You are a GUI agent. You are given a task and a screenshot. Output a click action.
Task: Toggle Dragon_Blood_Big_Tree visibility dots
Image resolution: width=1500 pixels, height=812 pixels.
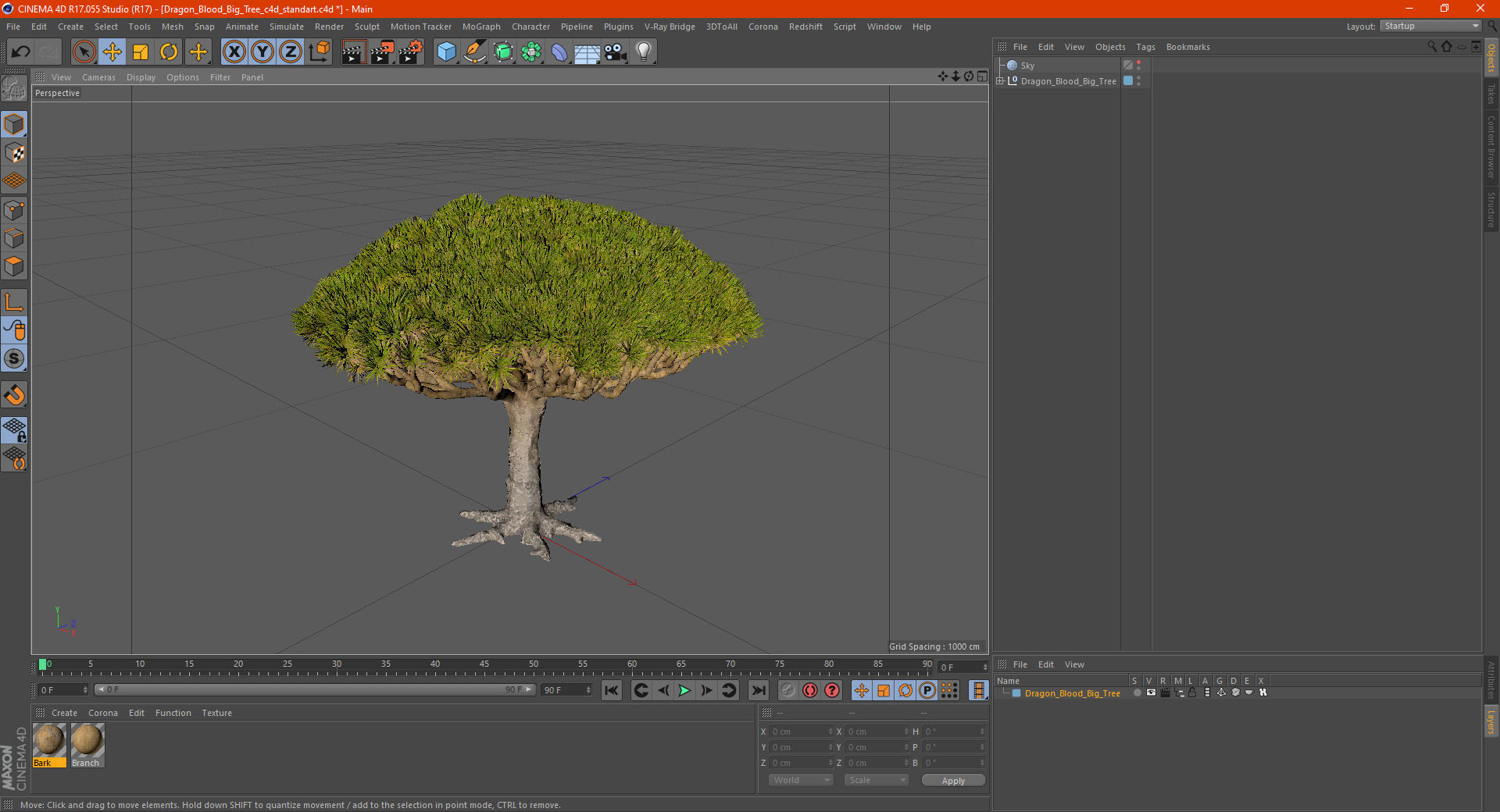1139,81
